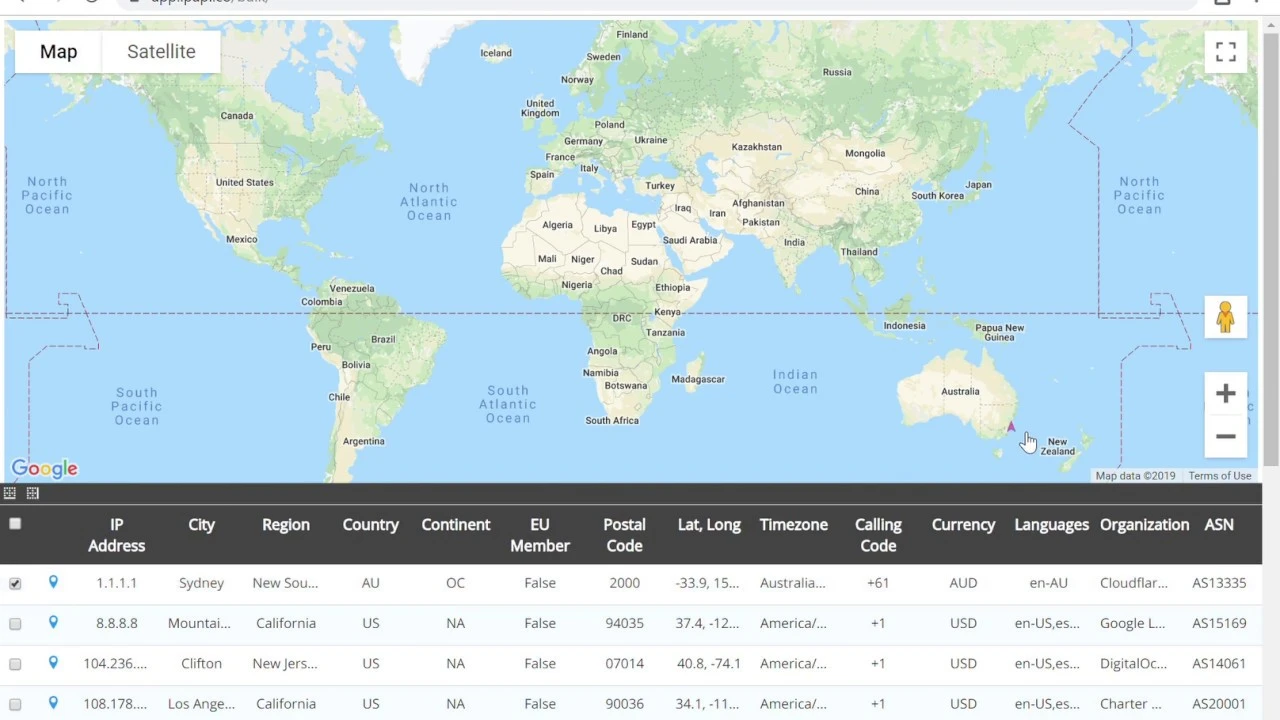Click the 1.1.1.1 IP address cell
The image size is (1280, 720).
click(117, 583)
